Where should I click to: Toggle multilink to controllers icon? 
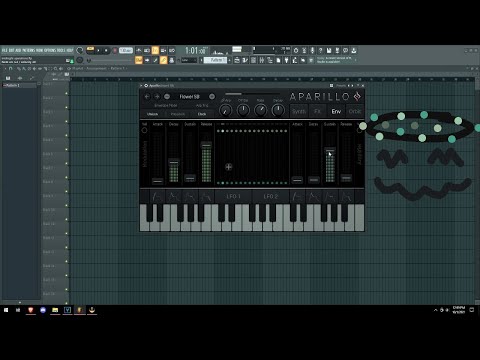click(x=171, y=60)
